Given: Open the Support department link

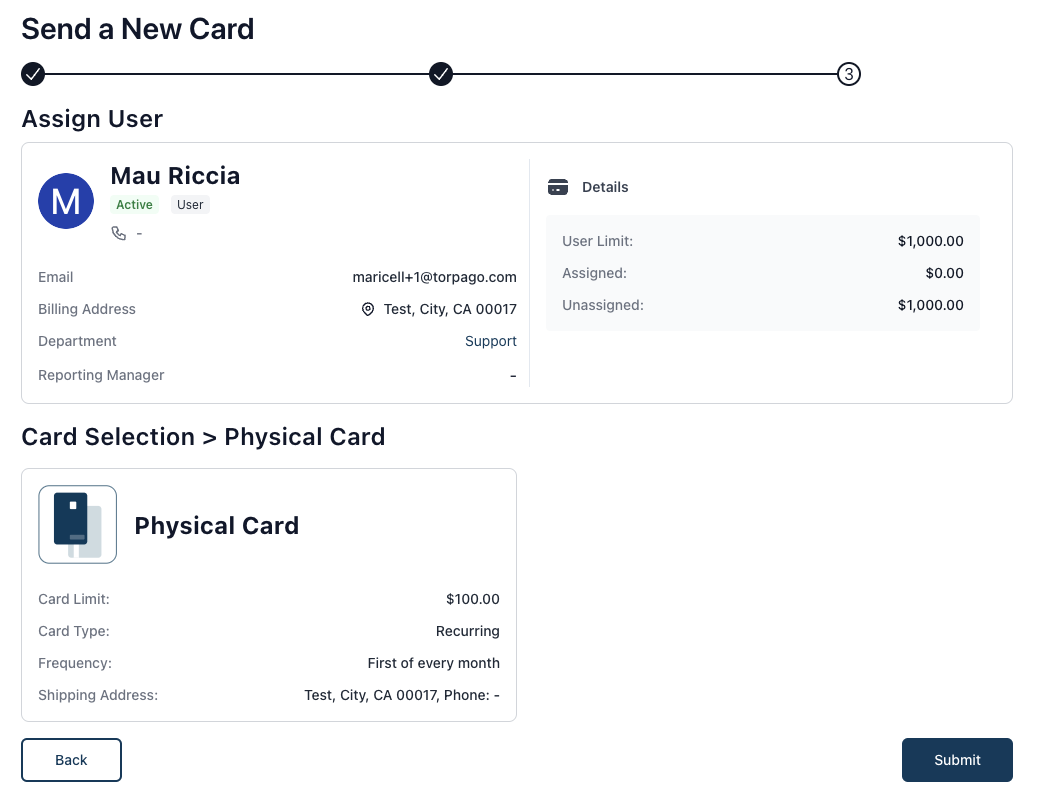Looking at the screenshot, I should pyautogui.click(x=490, y=341).
